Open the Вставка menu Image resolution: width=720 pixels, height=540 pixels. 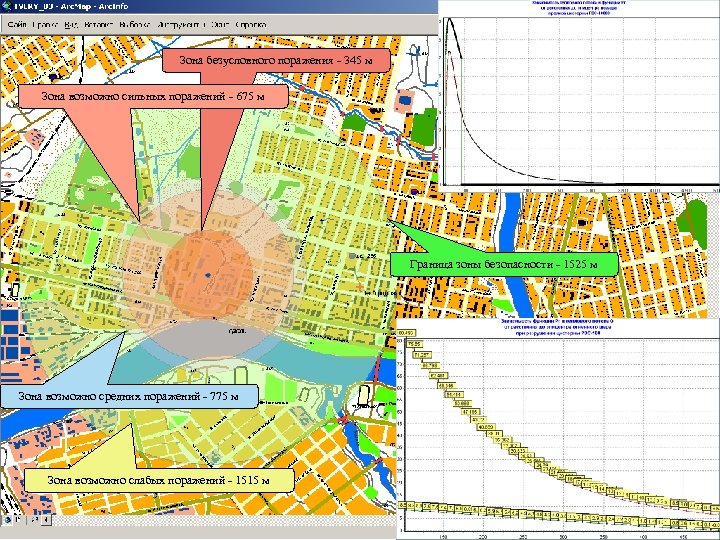coord(99,25)
